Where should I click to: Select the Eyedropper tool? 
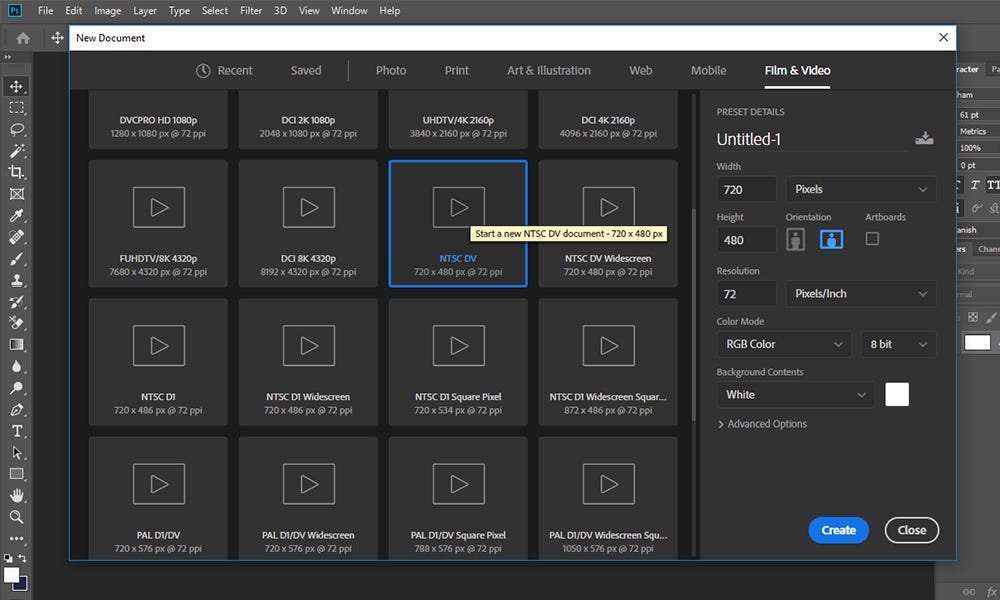(x=17, y=216)
